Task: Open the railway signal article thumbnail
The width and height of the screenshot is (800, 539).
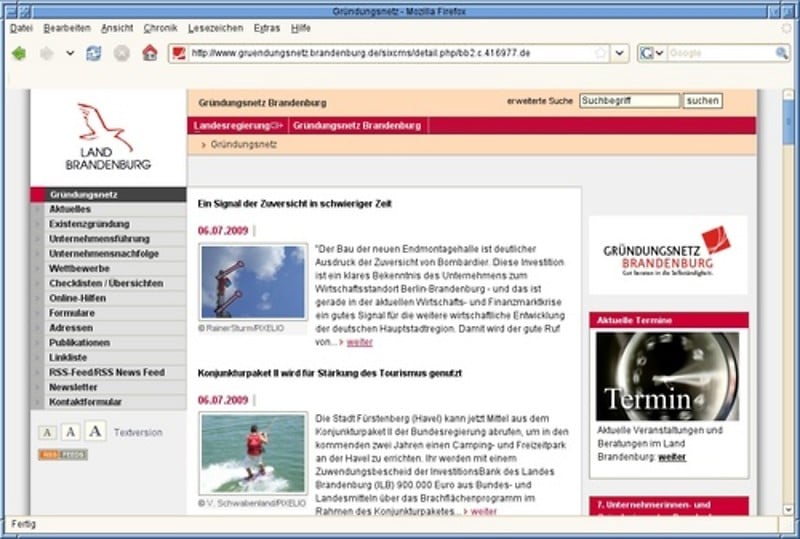Action: [253, 282]
